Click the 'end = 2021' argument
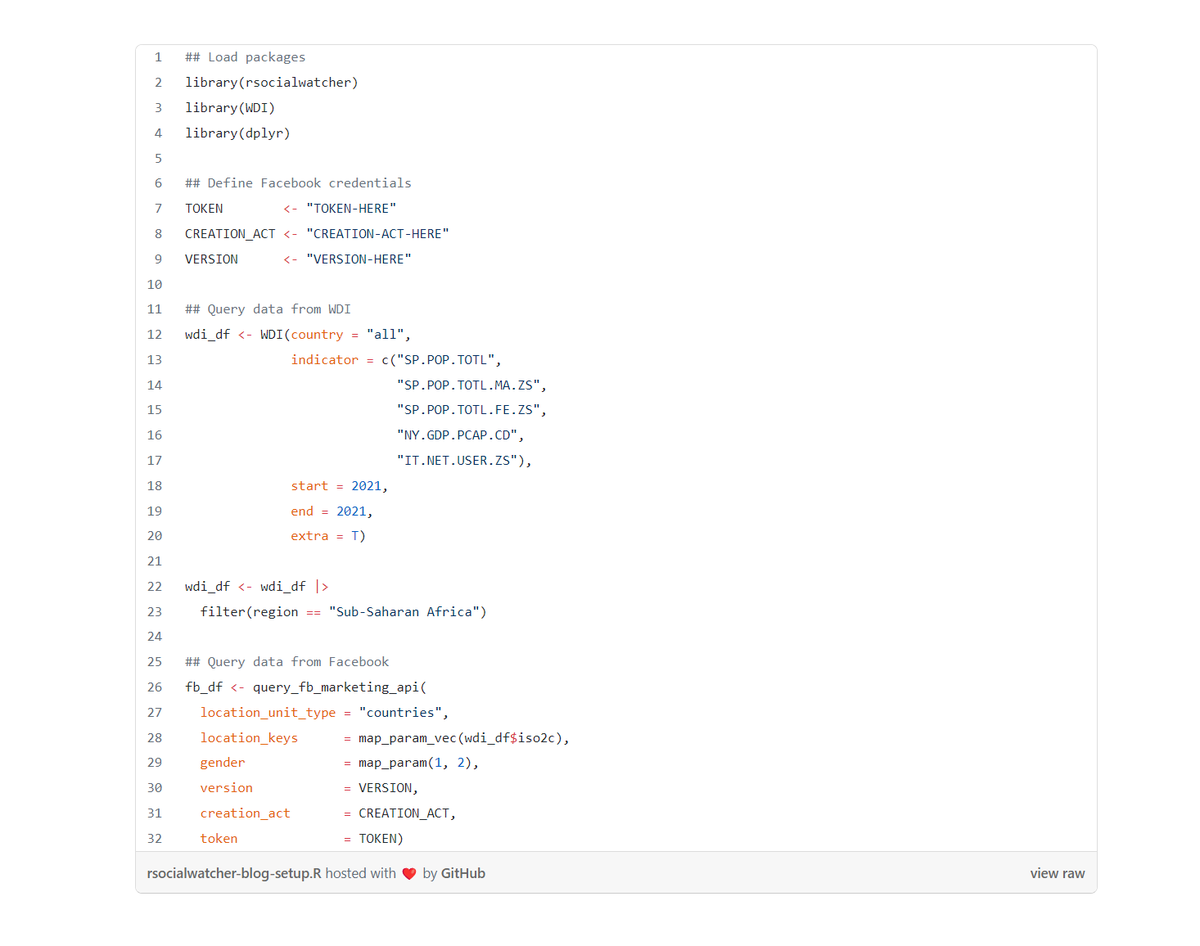 tap(329, 511)
